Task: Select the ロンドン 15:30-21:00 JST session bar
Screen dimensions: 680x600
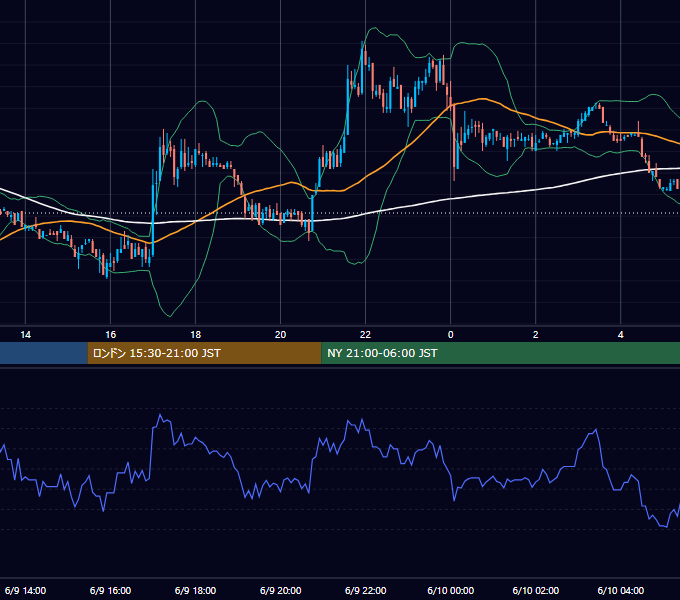Action: coord(204,353)
